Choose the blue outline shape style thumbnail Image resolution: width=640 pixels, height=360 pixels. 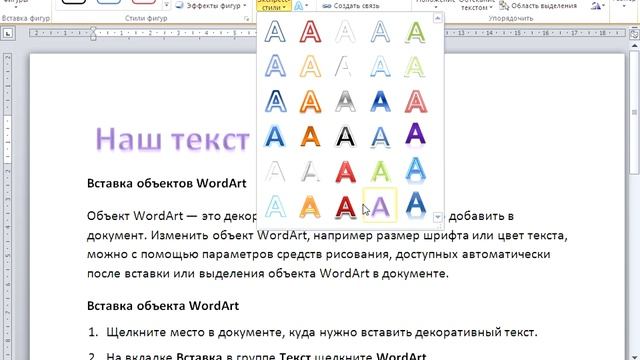109,2
